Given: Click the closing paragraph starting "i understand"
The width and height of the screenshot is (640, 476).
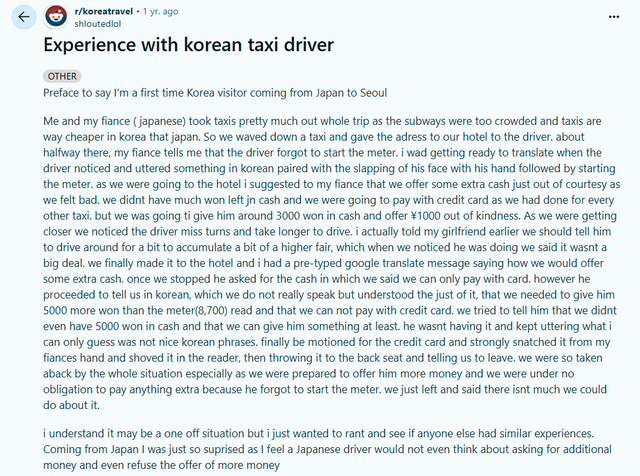Looking at the screenshot, I should (320, 448).
